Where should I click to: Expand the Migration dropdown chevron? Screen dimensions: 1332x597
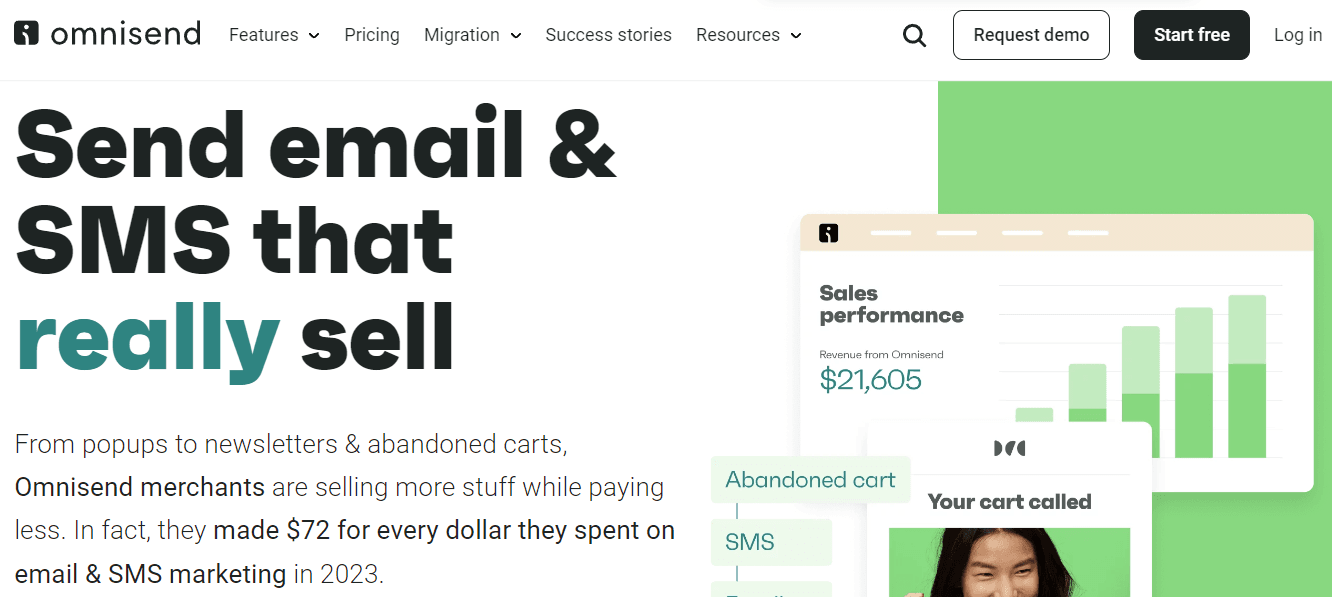[516, 36]
